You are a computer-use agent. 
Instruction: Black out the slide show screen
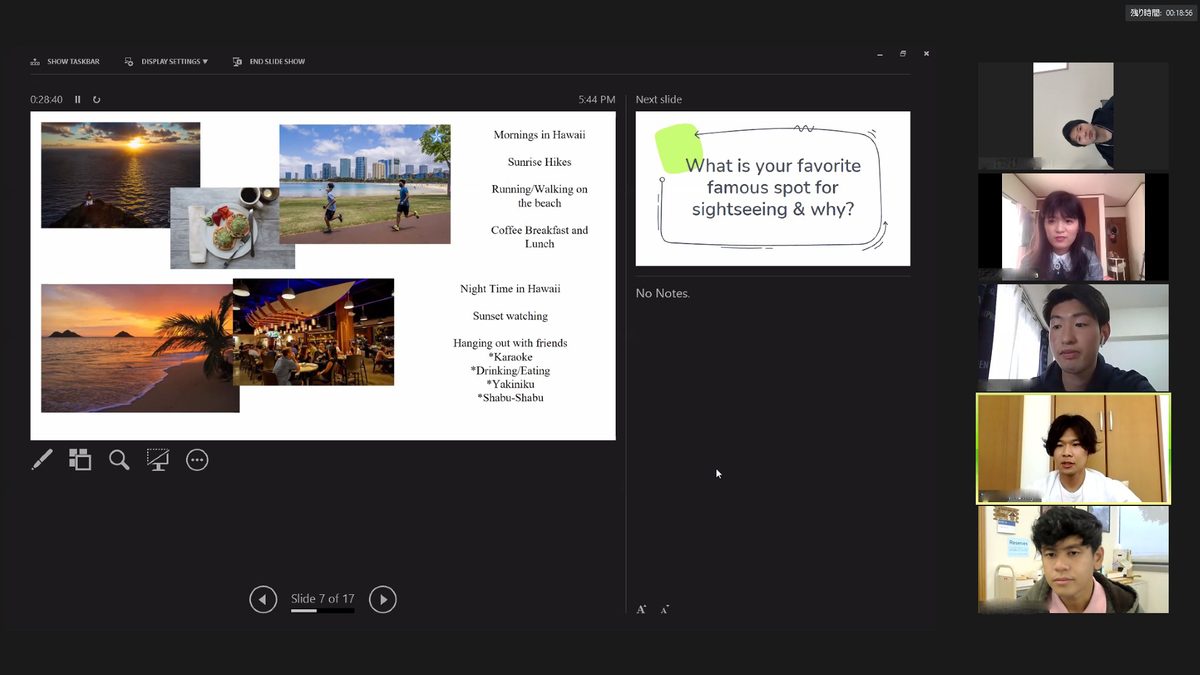pos(158,460)
